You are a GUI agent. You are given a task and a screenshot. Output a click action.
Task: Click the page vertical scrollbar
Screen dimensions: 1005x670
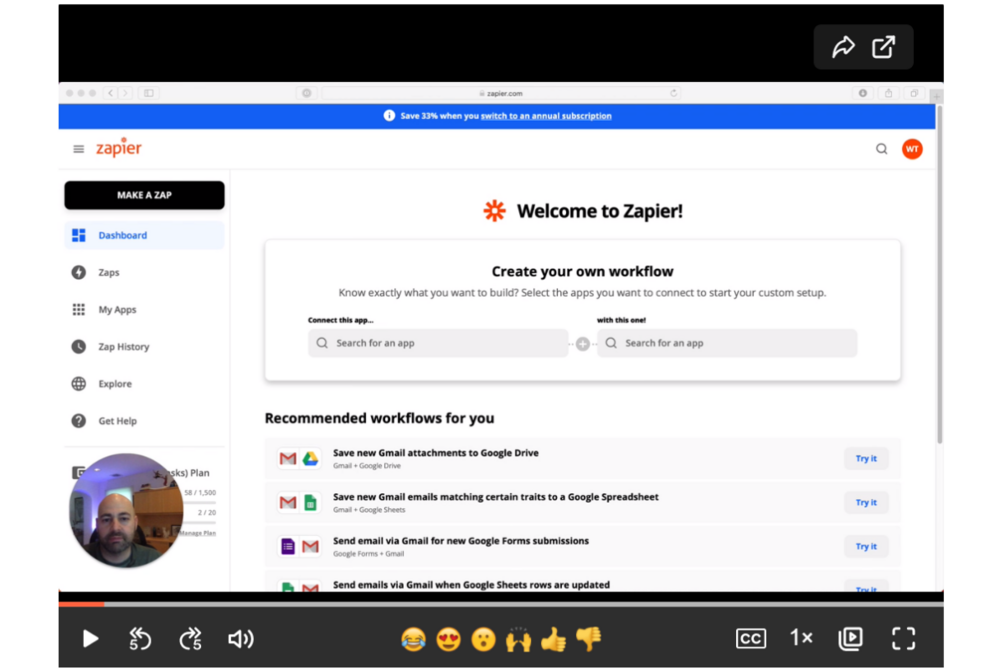pos(940,276)
